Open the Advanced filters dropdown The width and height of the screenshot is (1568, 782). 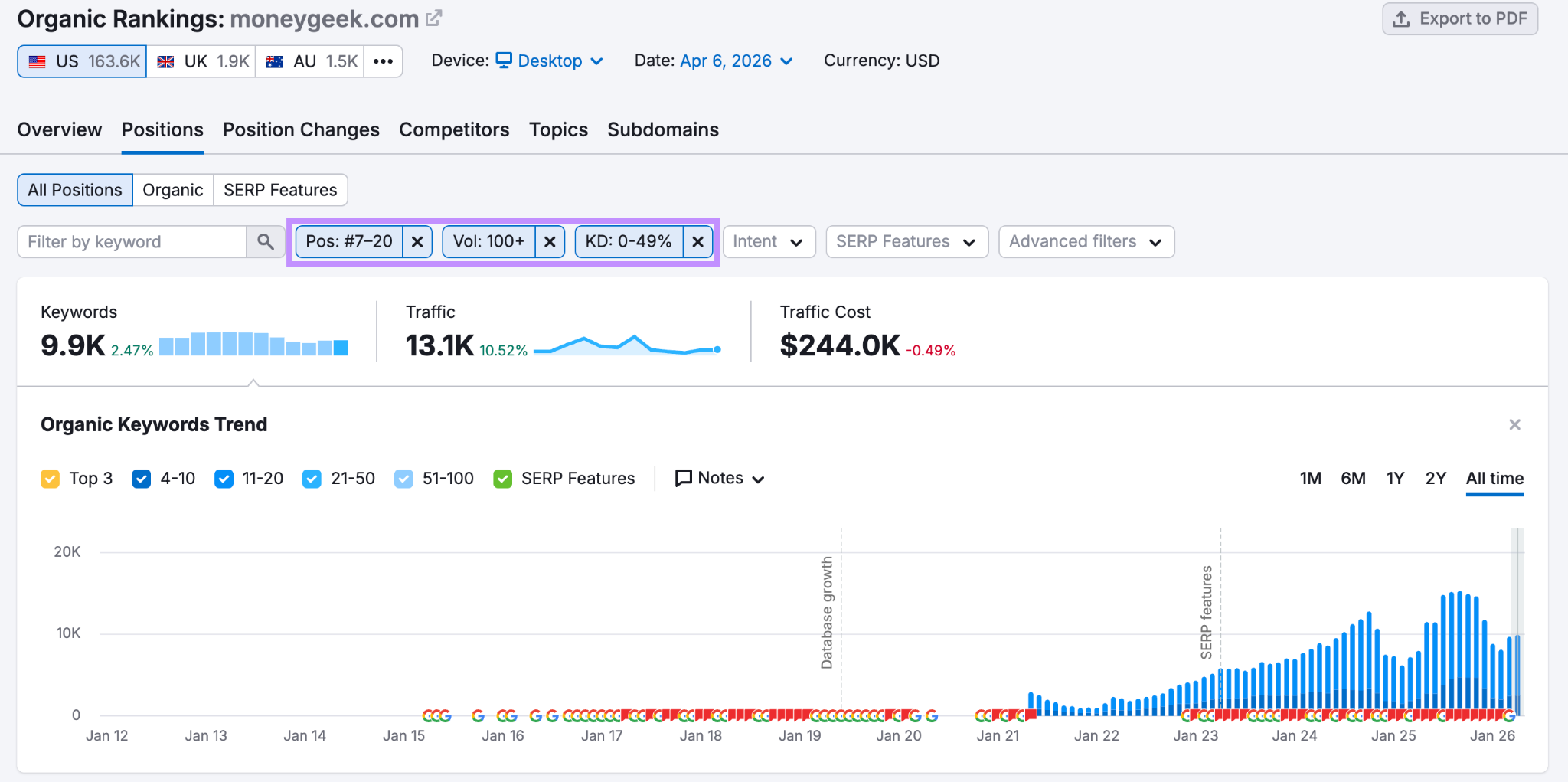tap(1086, 242)
